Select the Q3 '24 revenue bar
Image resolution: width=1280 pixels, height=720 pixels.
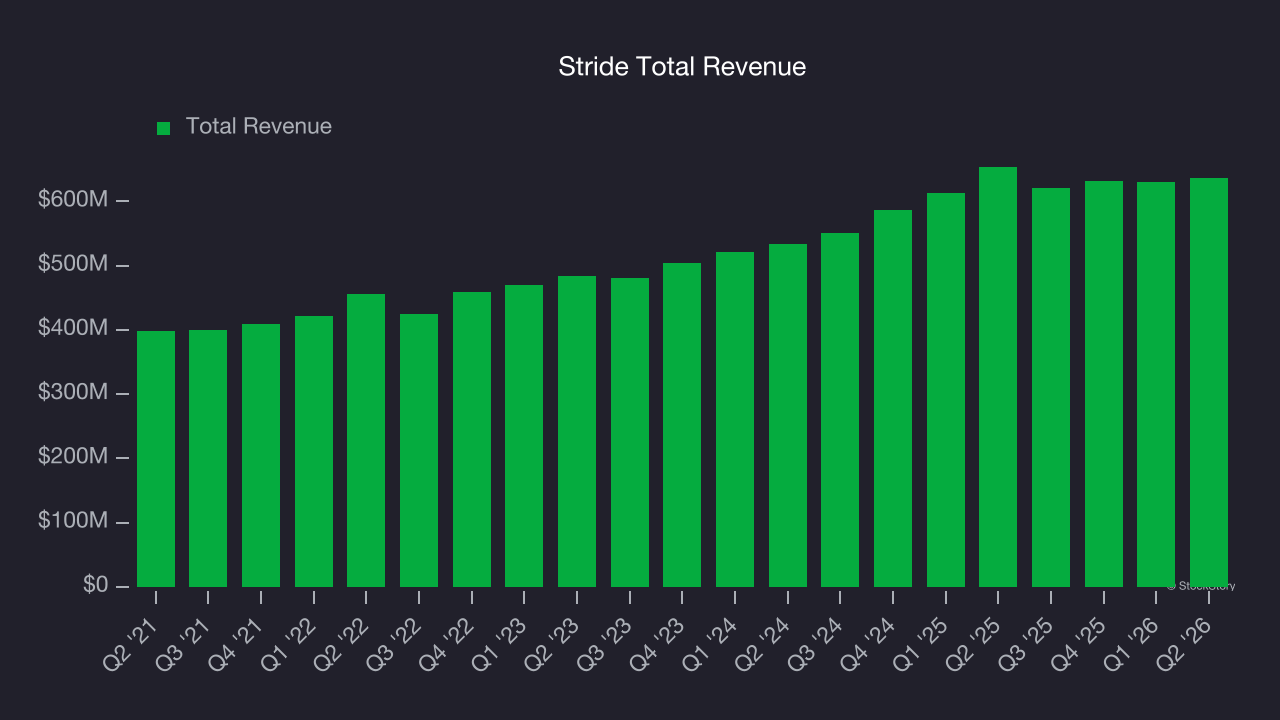click(x=840, y=410)
